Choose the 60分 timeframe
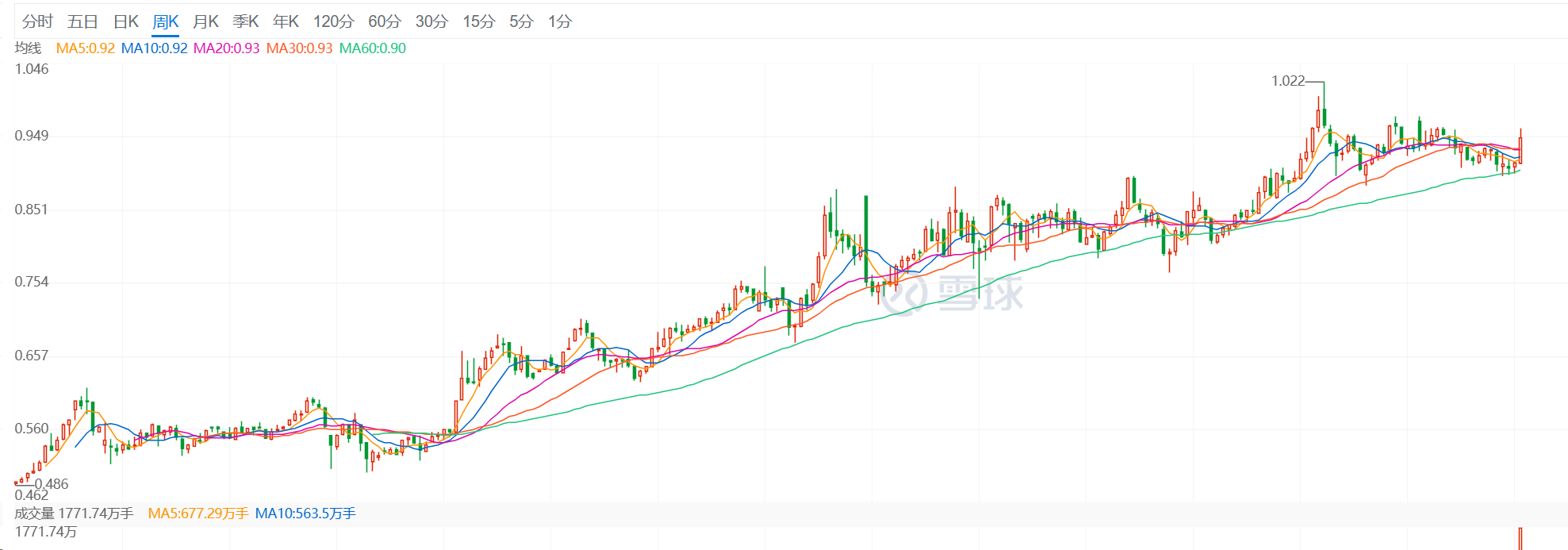 (x=385, y=21)
